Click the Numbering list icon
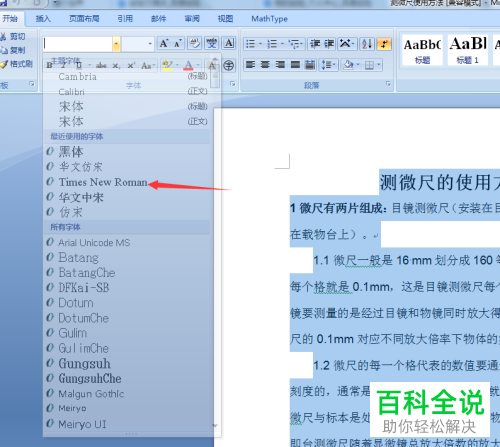 pos(272,44)
